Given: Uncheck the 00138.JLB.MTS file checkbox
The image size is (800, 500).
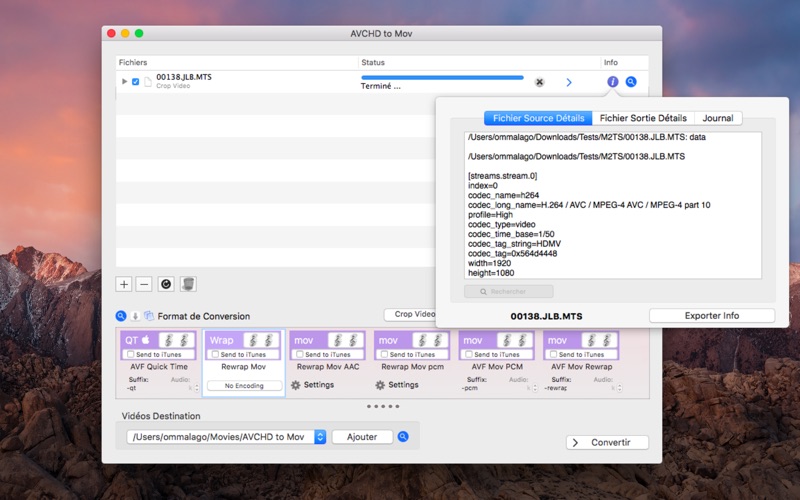Looking at the screenshot, I should 135,82.
